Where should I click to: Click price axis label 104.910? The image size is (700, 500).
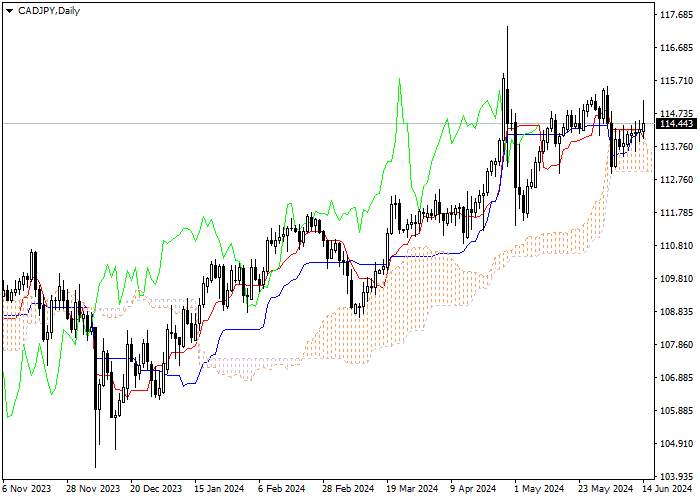pyautogui.click(x=676, y=444)
